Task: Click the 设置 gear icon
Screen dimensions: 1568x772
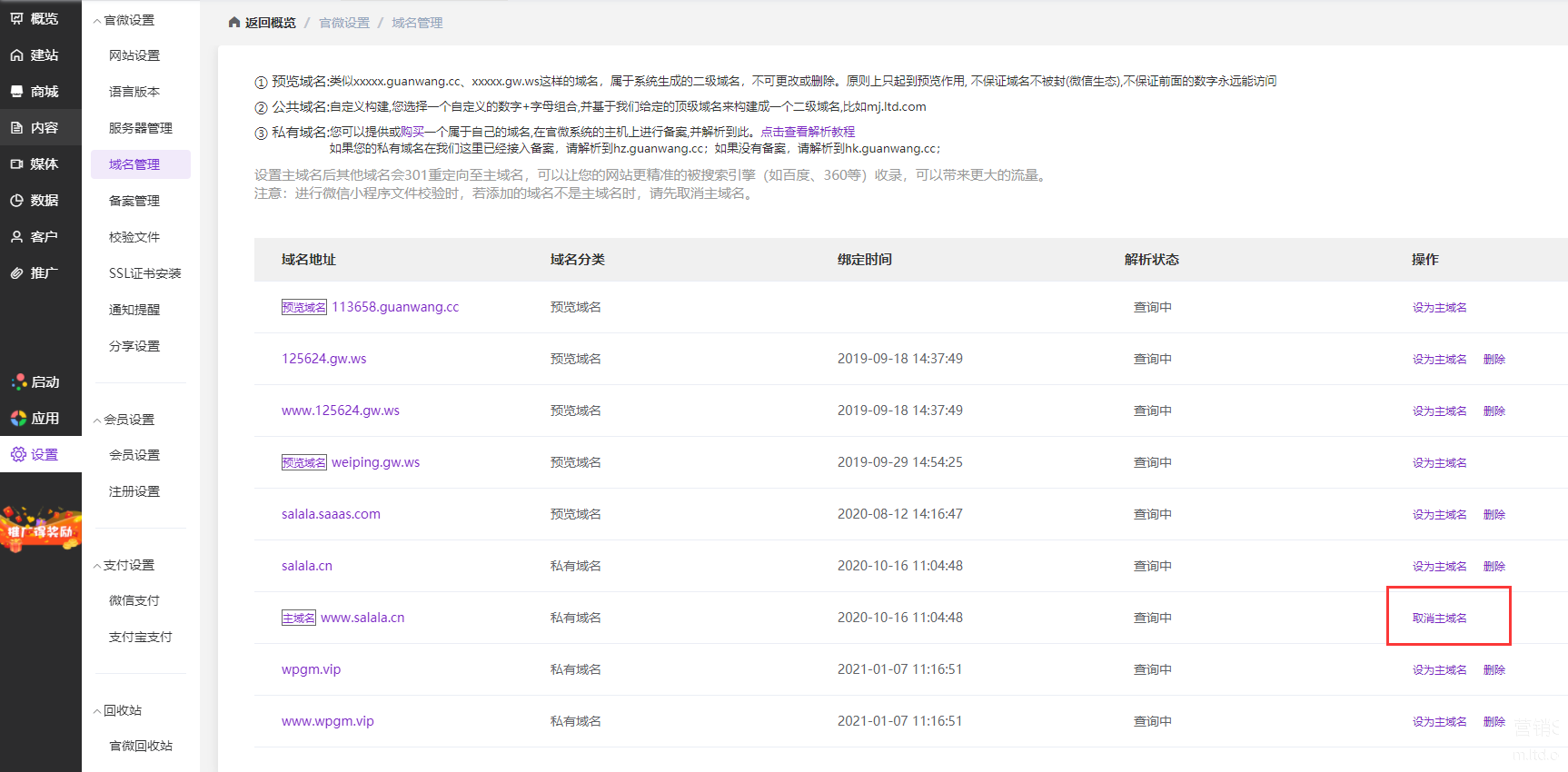Action: coord(18,455)
